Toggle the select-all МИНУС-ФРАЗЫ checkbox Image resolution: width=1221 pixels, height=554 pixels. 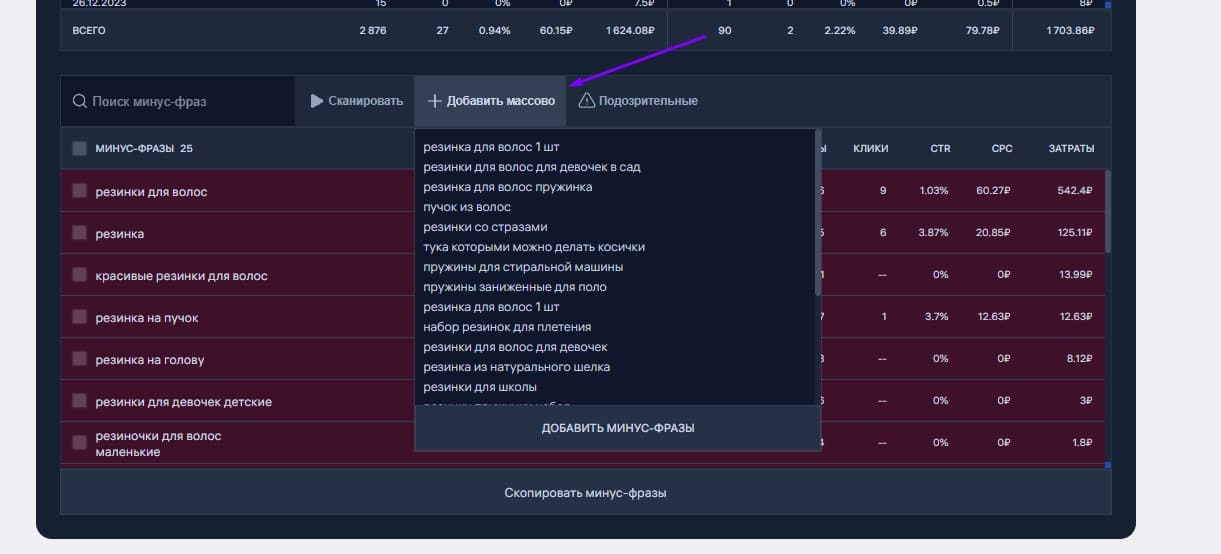click(79, 149)
